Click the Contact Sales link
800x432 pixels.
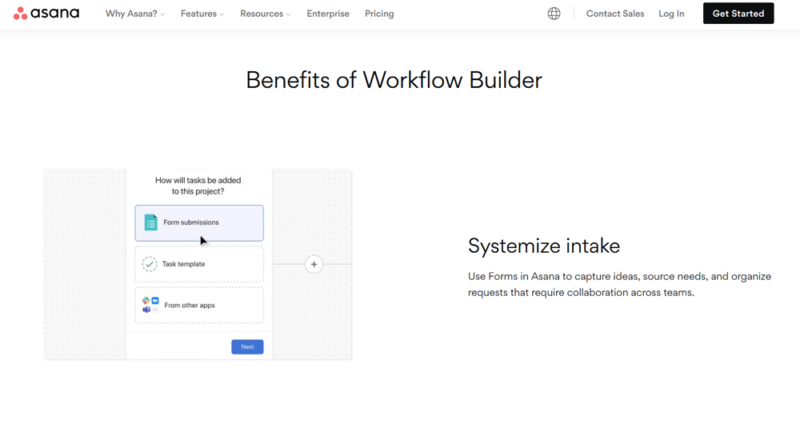click(x=615, y=14)
